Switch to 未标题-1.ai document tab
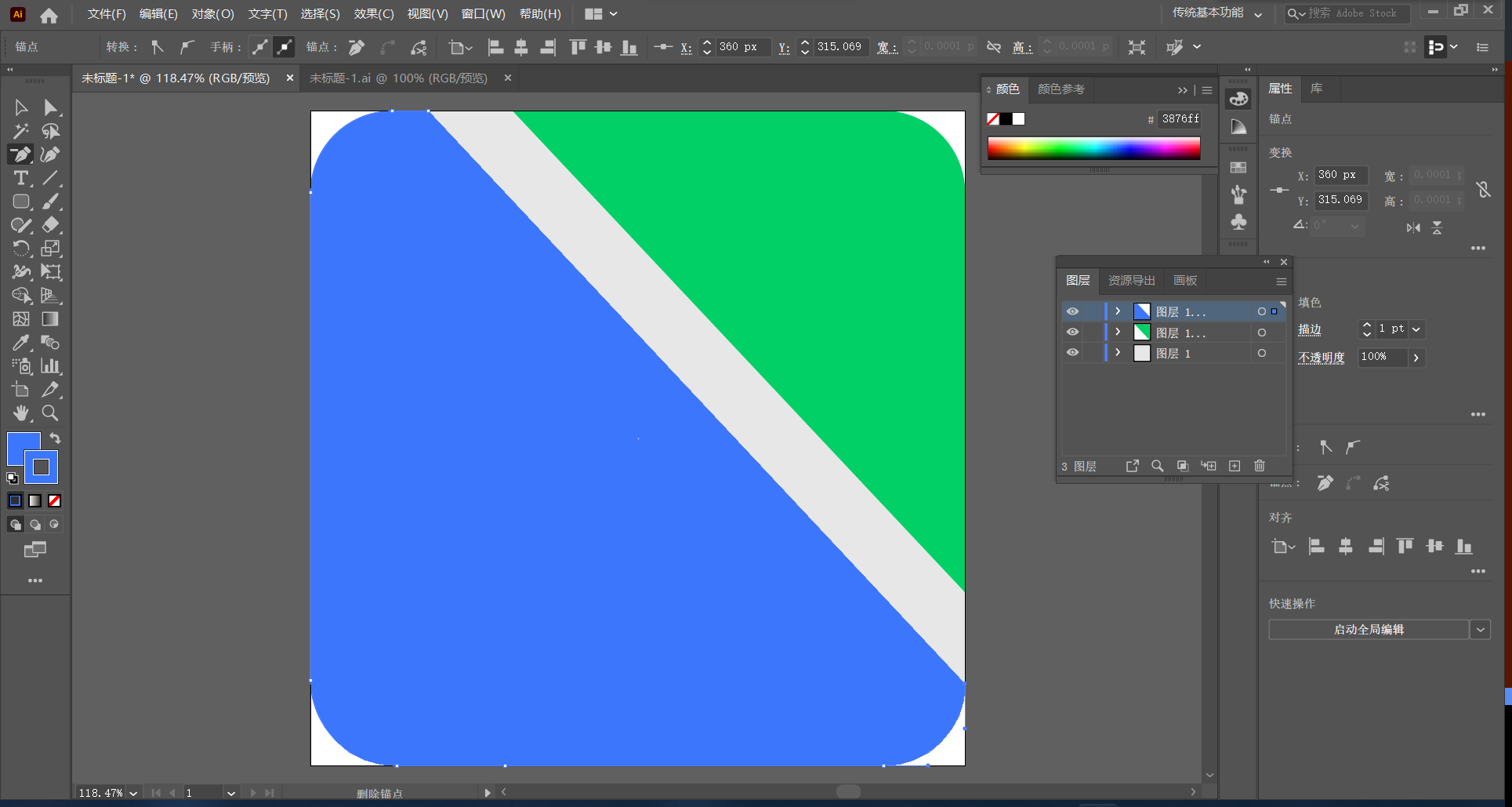Screen dimensions: 1512x807 (x=398, y=78)
